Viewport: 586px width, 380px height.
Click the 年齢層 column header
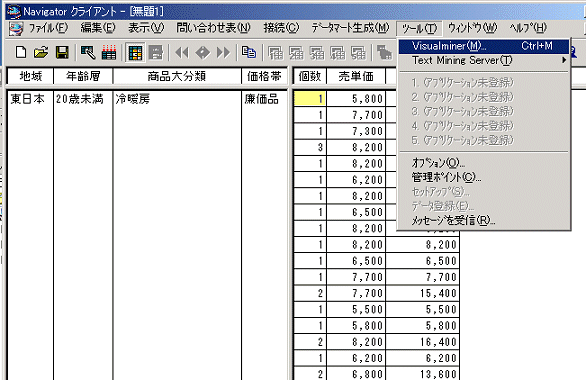83,76
